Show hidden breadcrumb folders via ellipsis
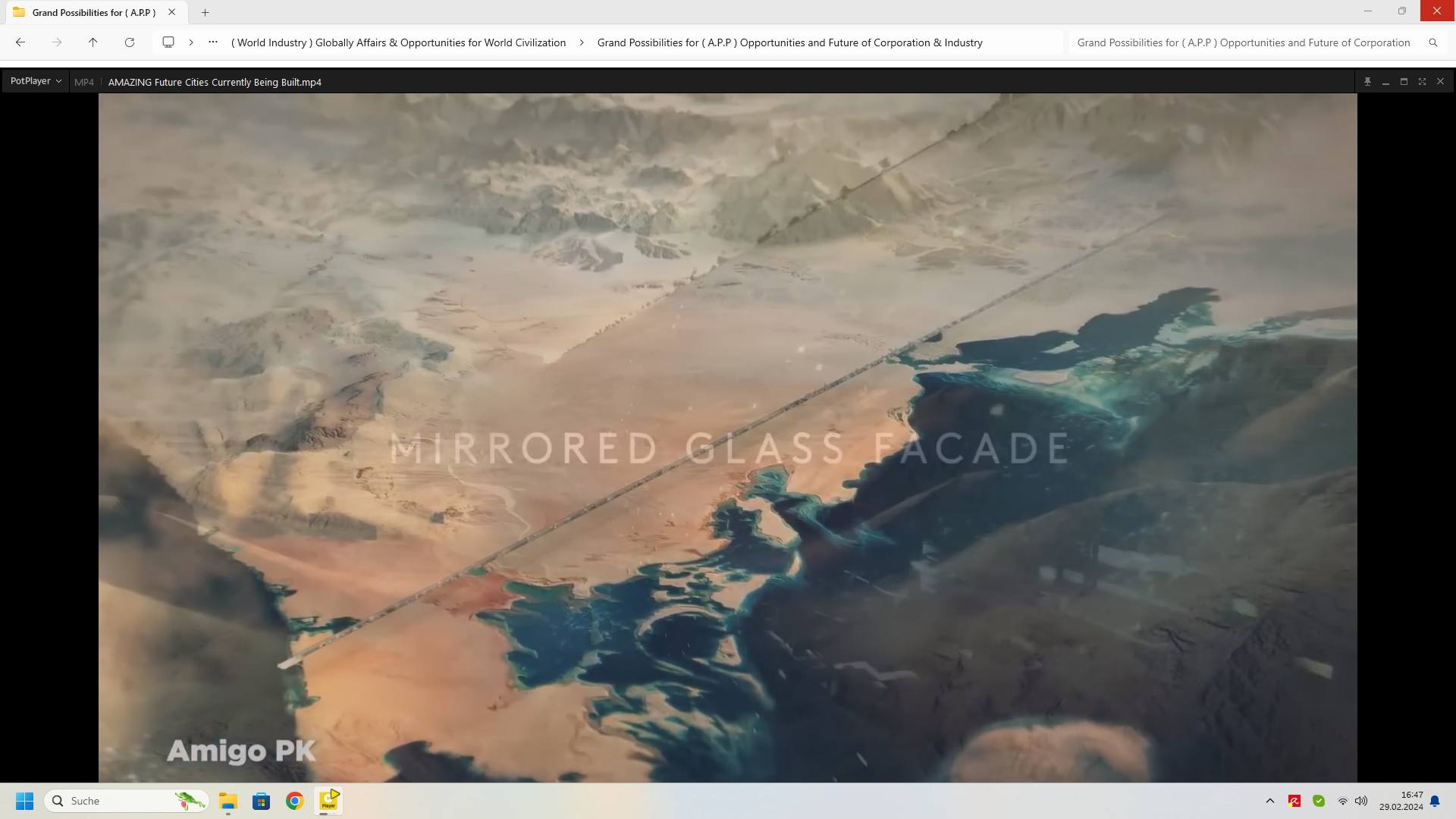The height and width of the screenshot is (819, 1456). click(213, 42)
